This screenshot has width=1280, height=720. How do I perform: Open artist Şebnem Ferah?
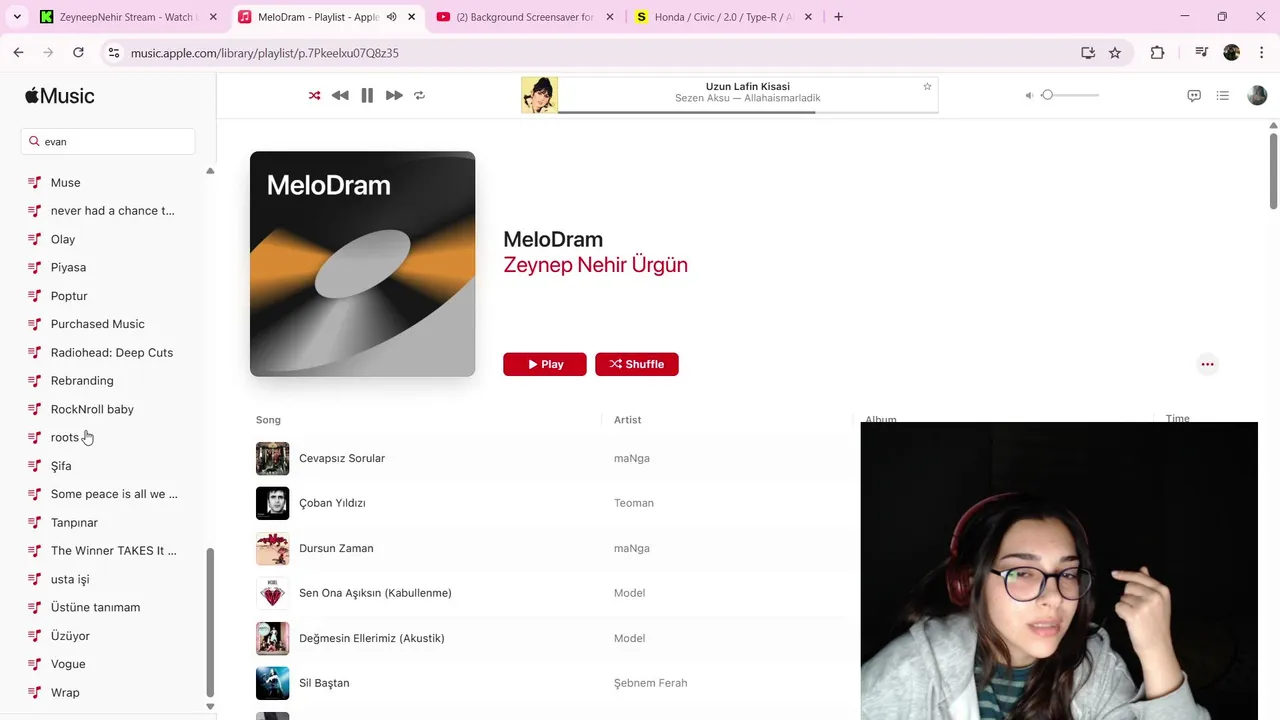click(650, 683)
